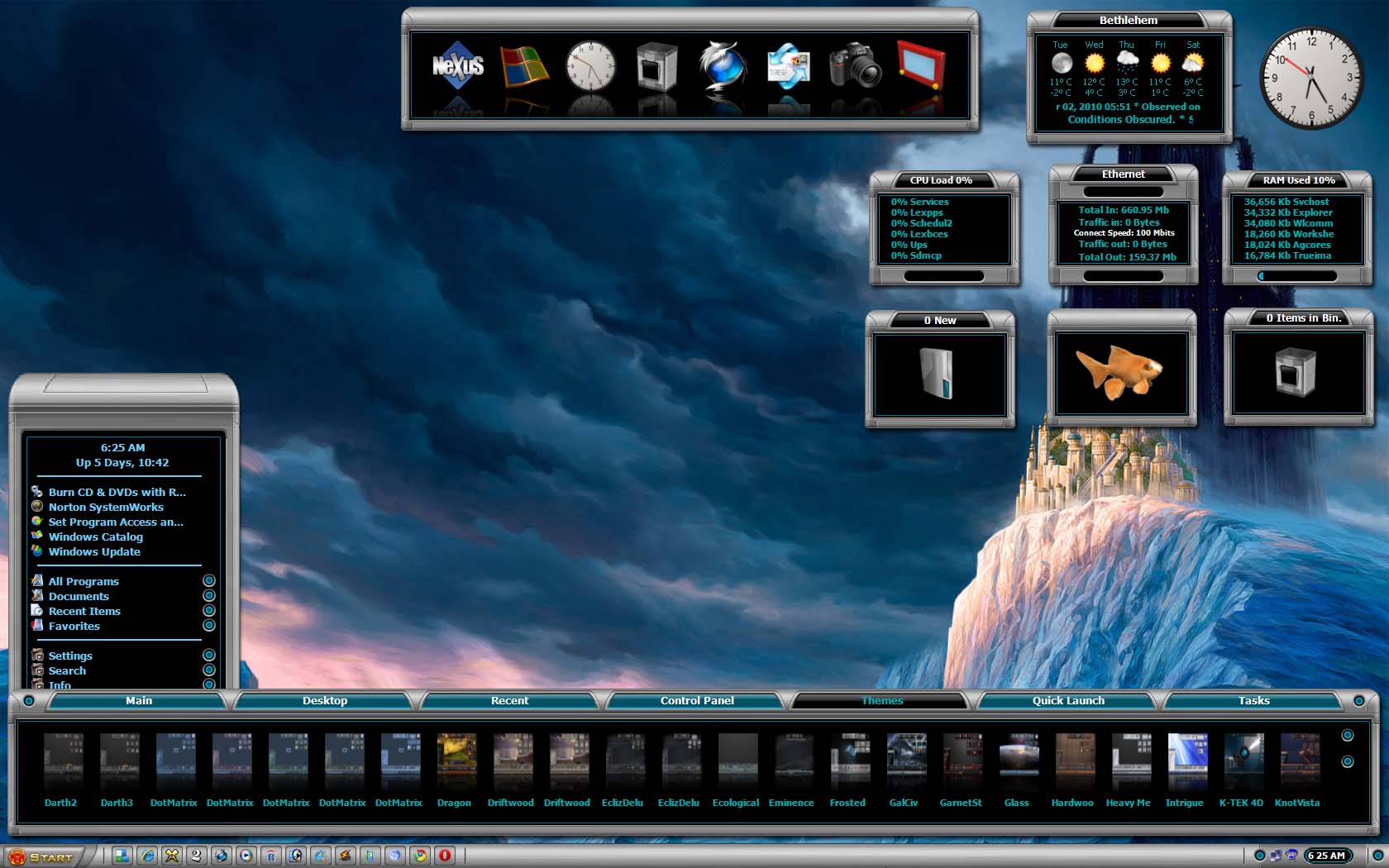Open the mail envelope icon in the dock
This screenshot has height=868, width=1389.
point(789,66)
